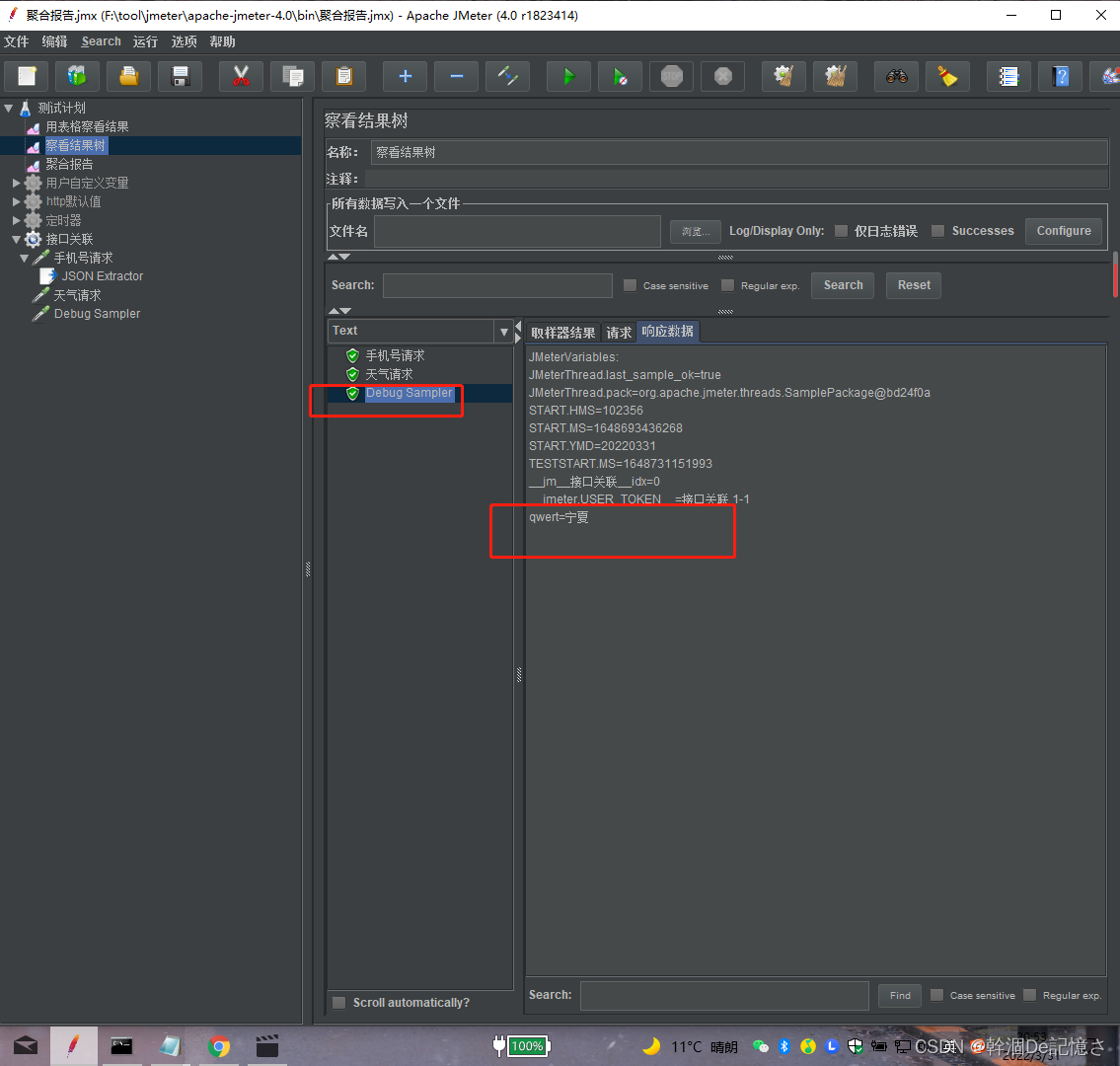Open the 编辑 menu
Screen dimensions: 1120x1066
pos(54,41)
